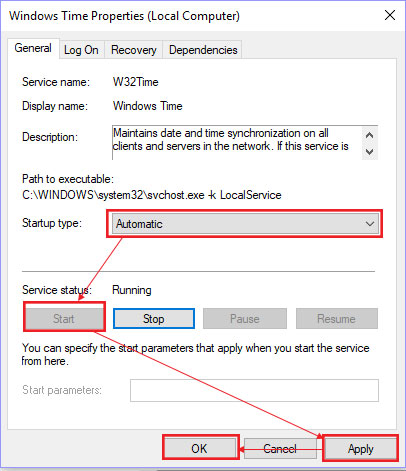Click the Resume service button
406x471 pixels.
337,319
